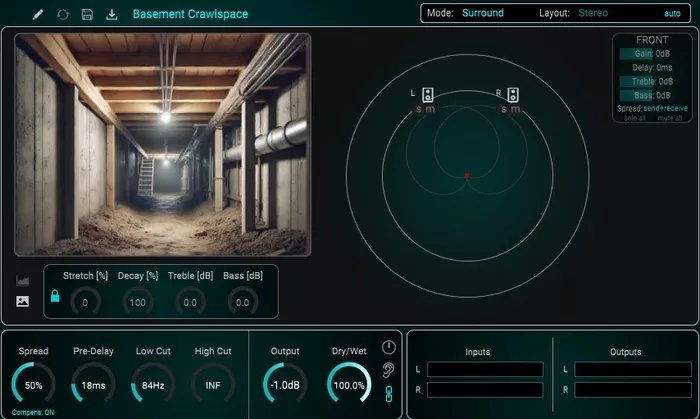
Task: Show the waveform view icon
Action: [x=22, y=281]
